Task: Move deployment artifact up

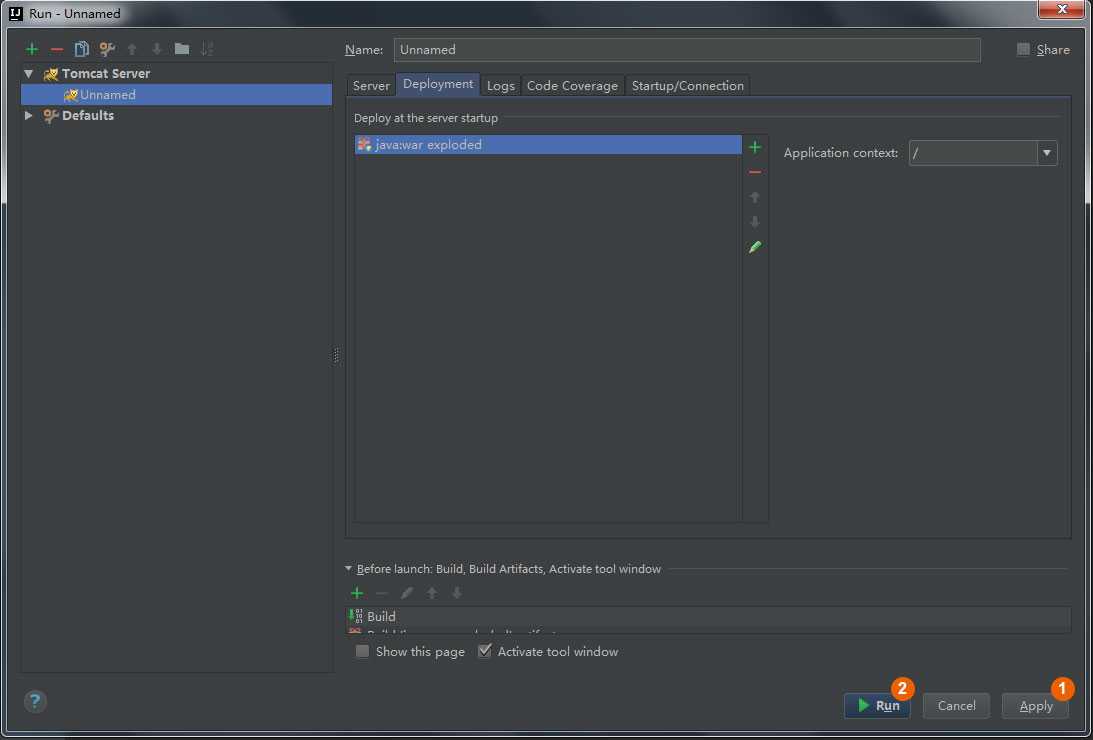Action: (x=755, y=197)
